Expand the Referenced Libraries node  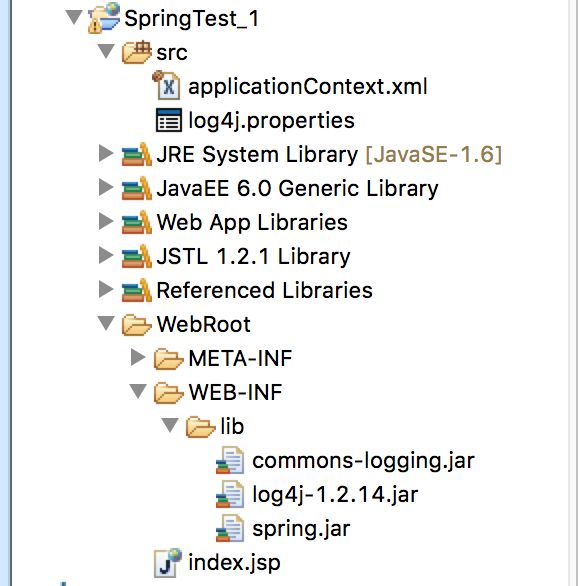coord(106,289)
